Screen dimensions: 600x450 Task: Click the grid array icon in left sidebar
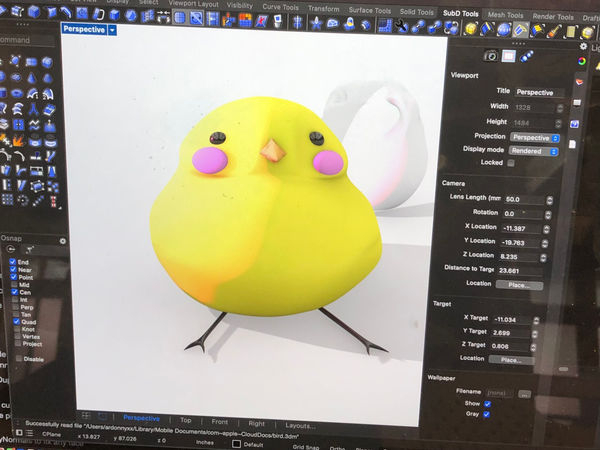7,199
